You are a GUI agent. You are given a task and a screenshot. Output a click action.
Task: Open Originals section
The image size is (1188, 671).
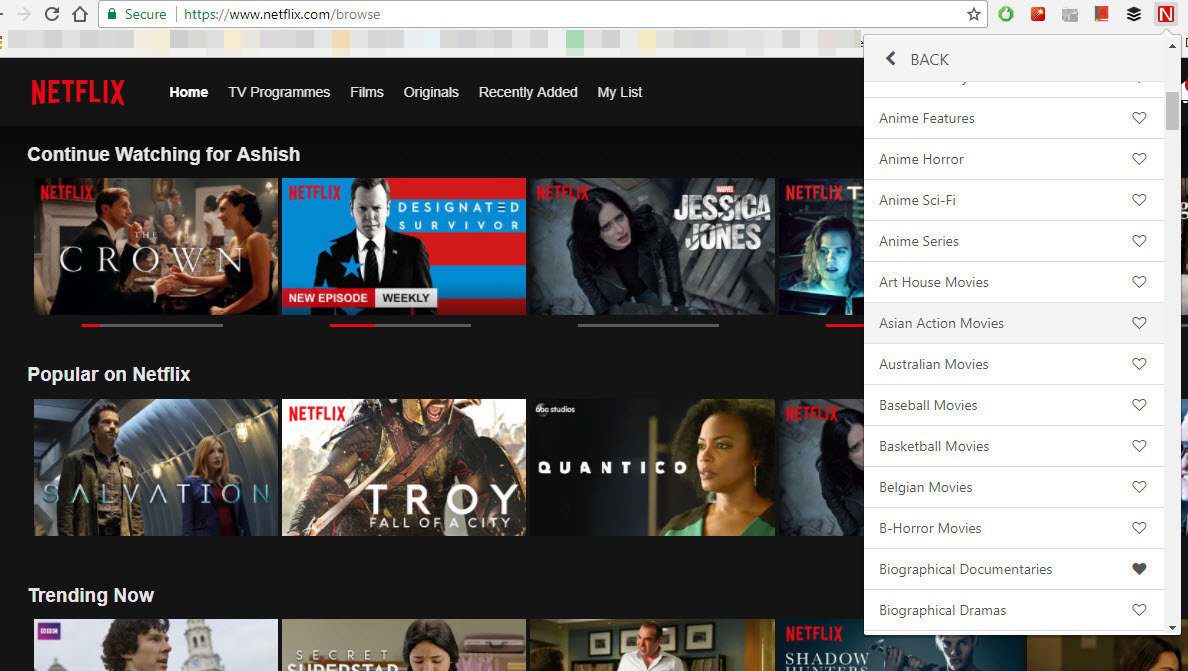[431, 92]
